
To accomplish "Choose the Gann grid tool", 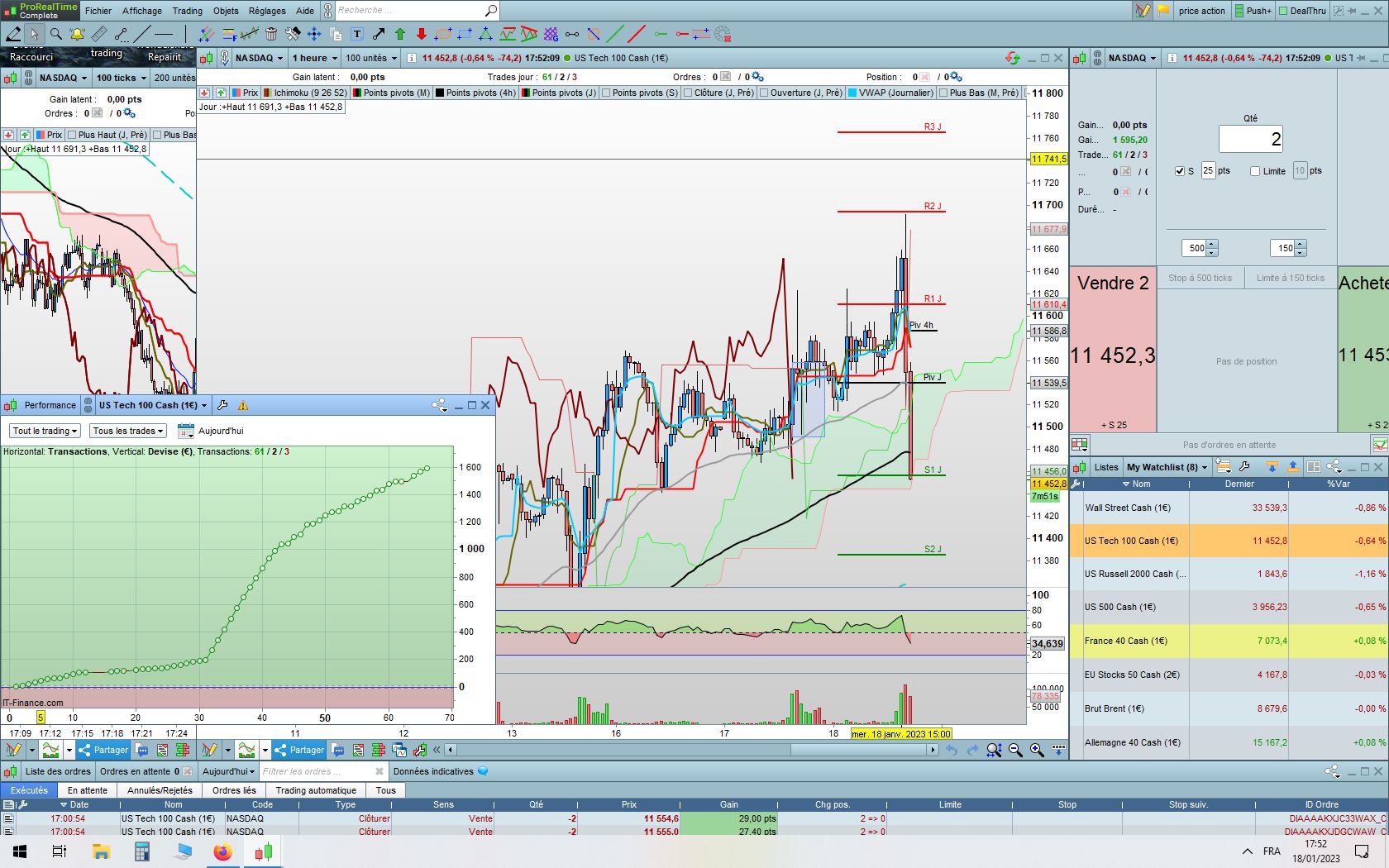I will 551,34.
